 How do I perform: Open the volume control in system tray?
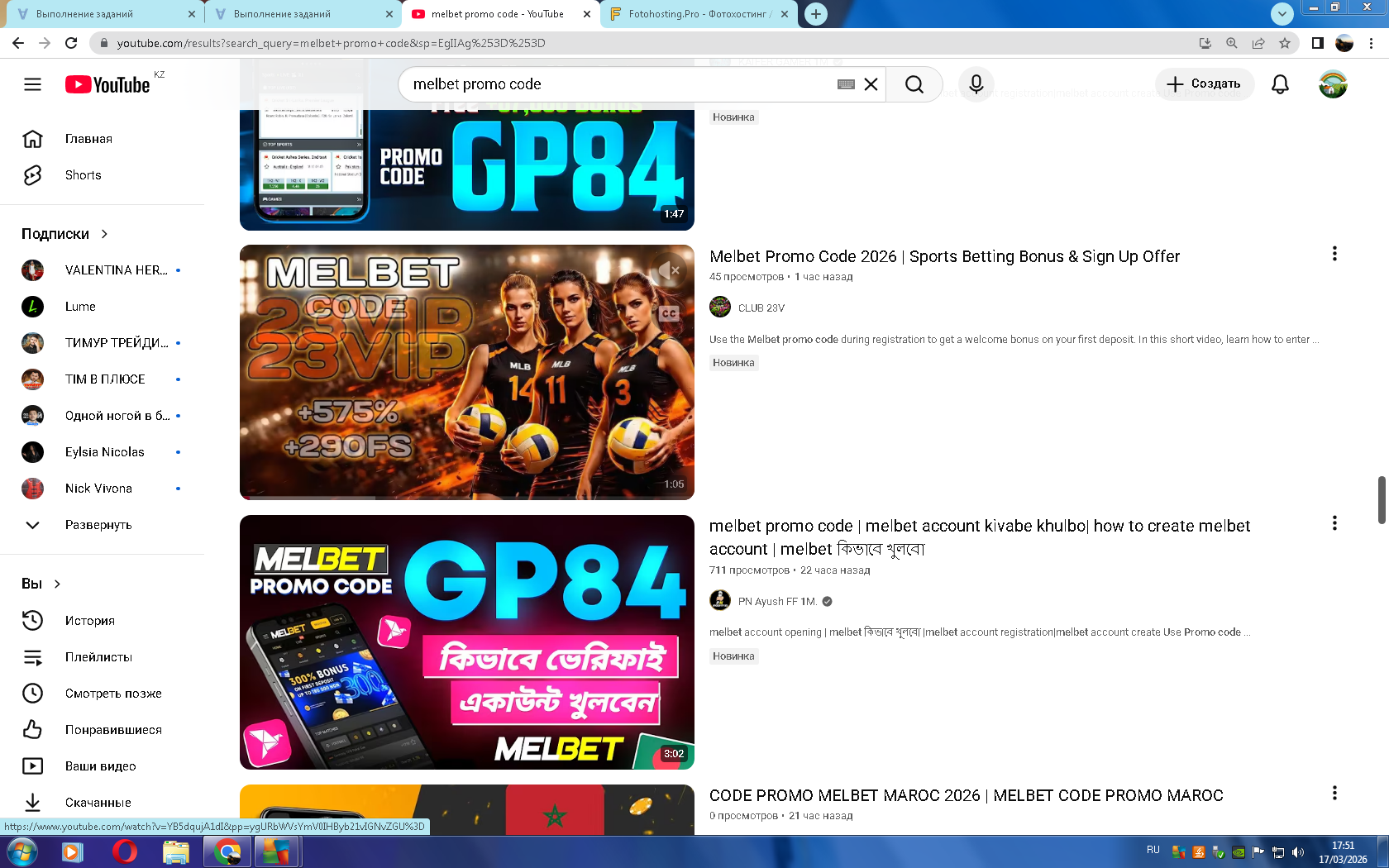1297,852
